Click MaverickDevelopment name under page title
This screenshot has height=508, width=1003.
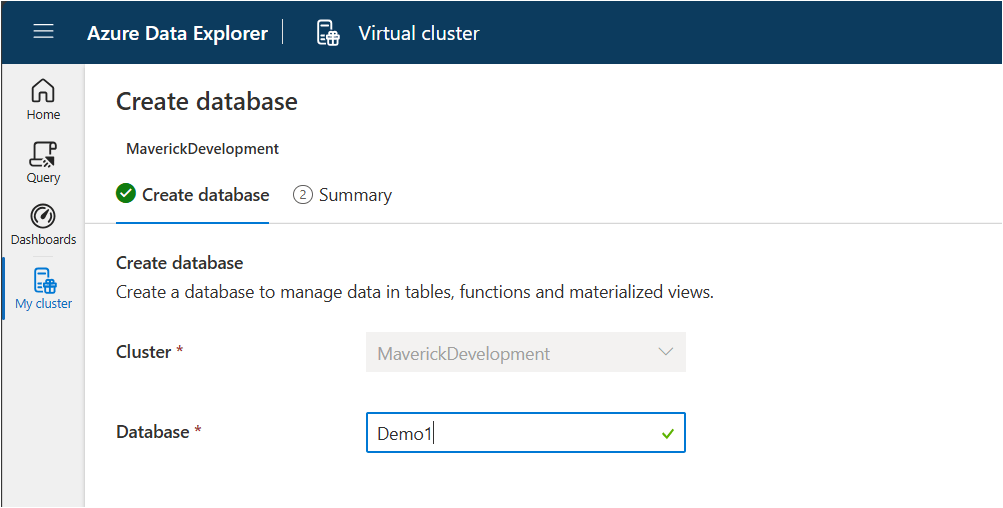pos(202,149)
